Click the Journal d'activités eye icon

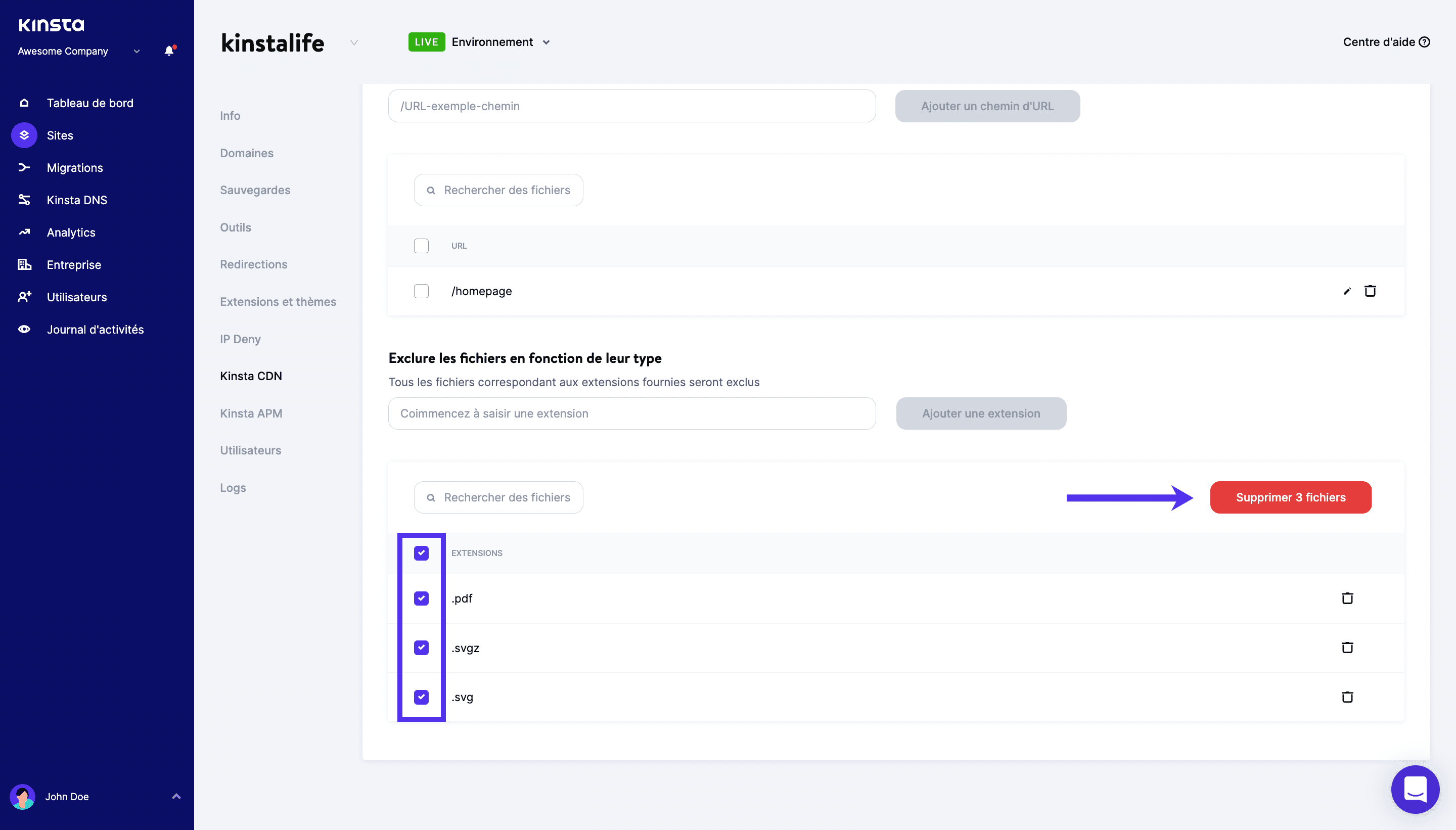click(24, 330)
